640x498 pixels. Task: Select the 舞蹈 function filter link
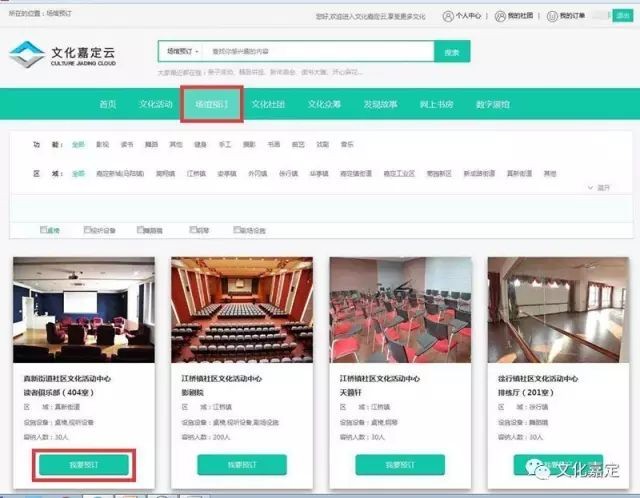click(x=151, y=144)
